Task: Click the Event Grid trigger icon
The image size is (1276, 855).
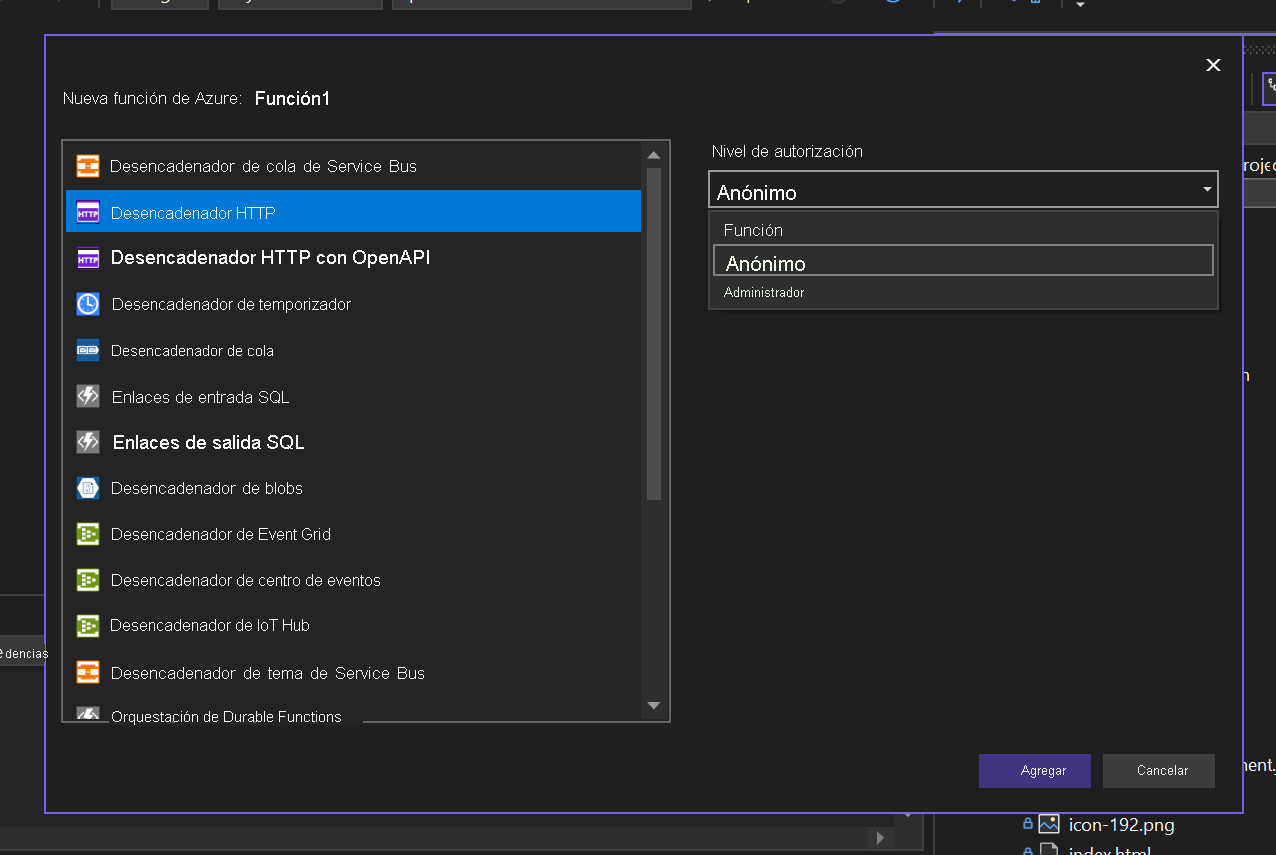Action: click(x=88, y=534)
